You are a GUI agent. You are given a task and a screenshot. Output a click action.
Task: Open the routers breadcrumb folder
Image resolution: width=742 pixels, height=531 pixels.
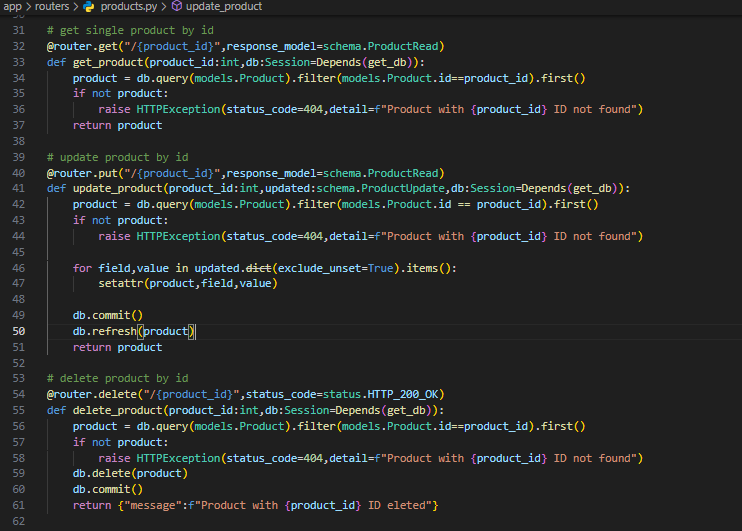52,7
